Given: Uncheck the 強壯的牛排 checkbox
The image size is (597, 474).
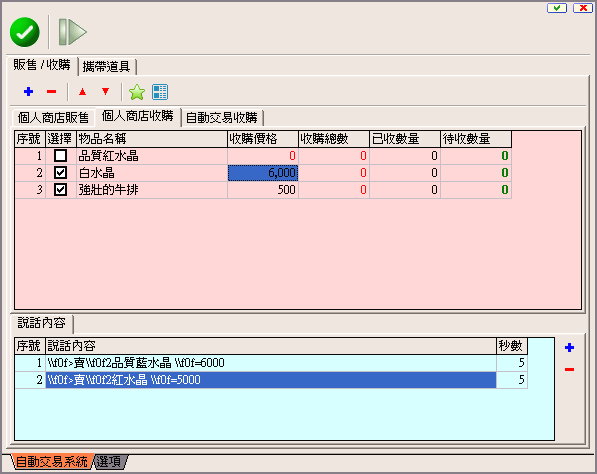Looking at the screenshot, I should click(61, 190).
